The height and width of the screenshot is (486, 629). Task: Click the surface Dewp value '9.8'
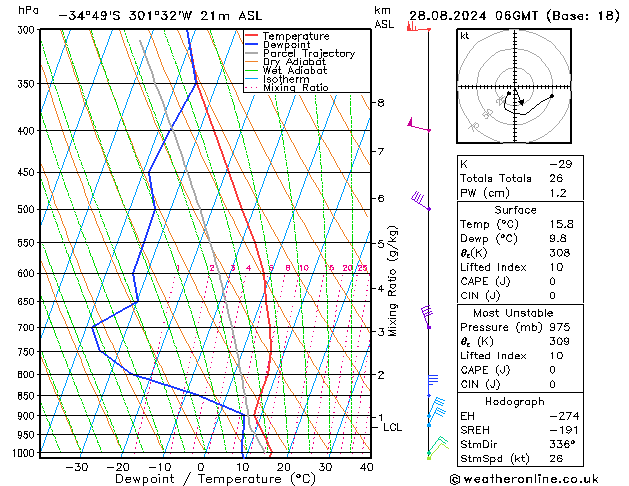[558, 239]
